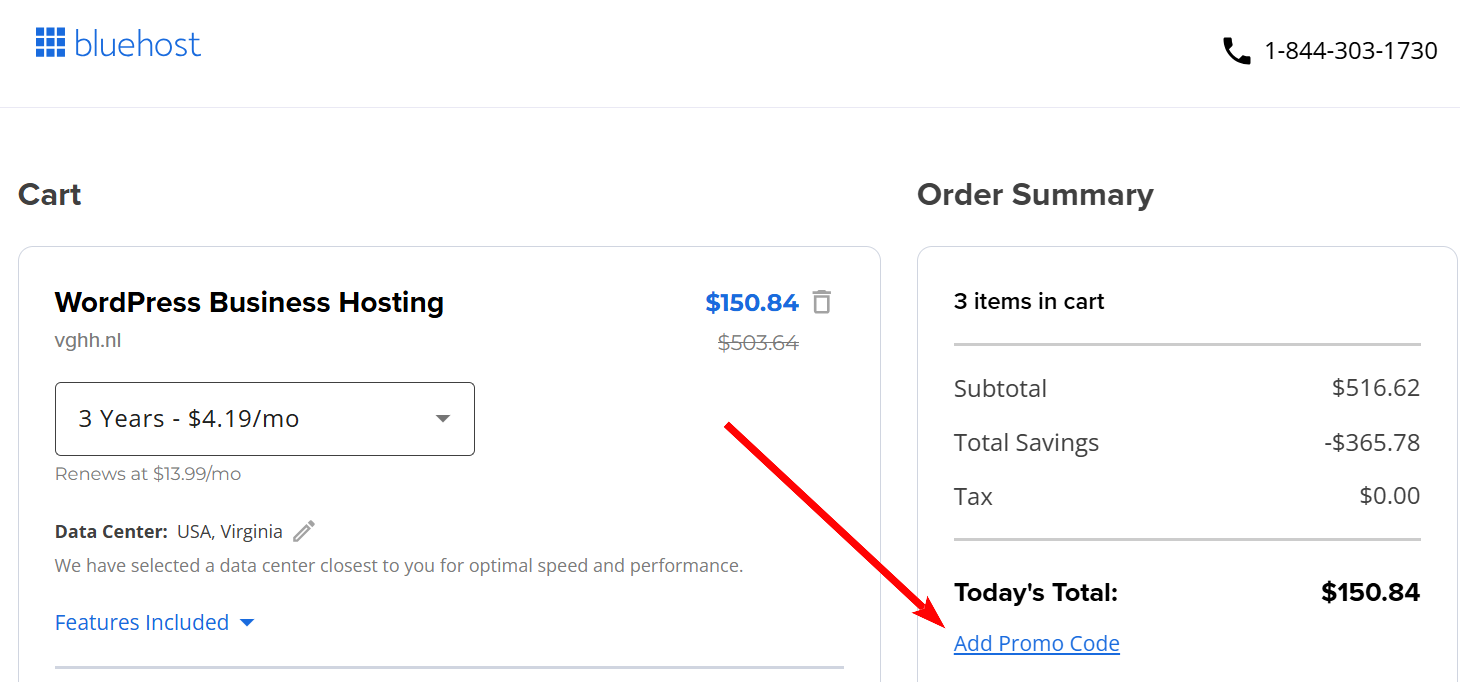The image size is (1460, 682).
Task: Click the chevron on the term selector
Action: 442,419
